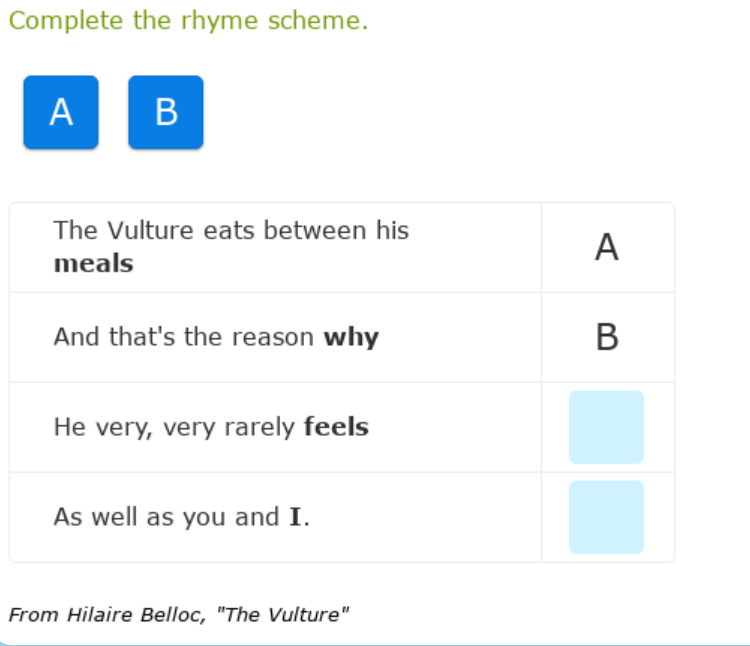Screen dimensions: 750x646
Task: Click the bold word "meals"
Action: (x=93, y=264)
